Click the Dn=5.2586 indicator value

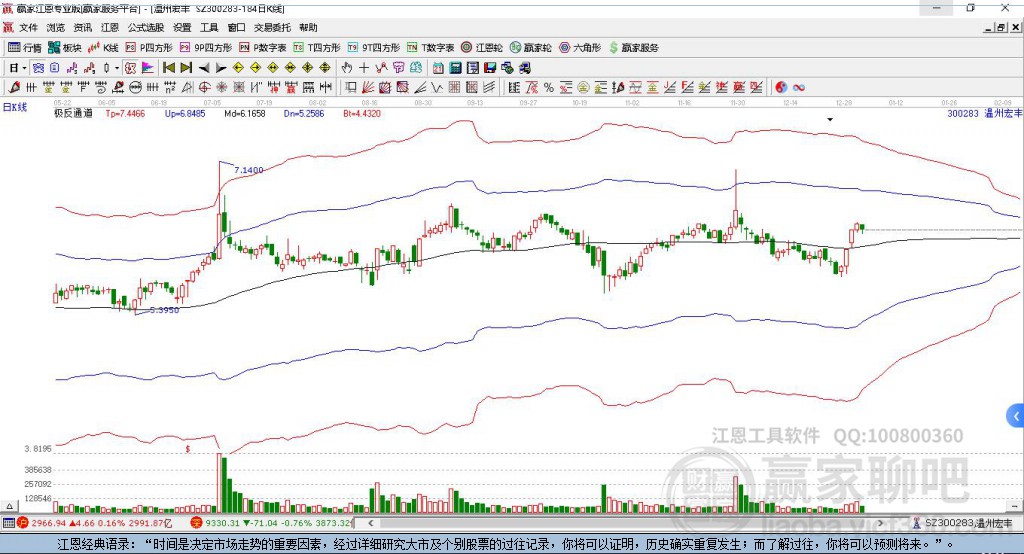coord(304,114)
